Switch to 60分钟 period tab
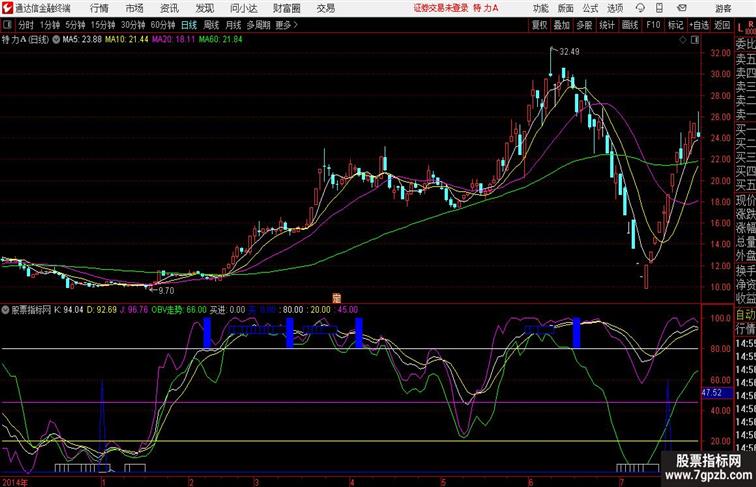The image size is (756, 487). [x=162, y=25]
